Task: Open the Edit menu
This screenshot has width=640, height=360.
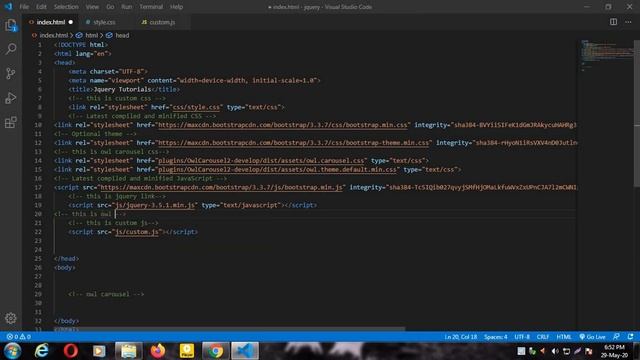Action: pyautogui.click(x=41, y=7)
